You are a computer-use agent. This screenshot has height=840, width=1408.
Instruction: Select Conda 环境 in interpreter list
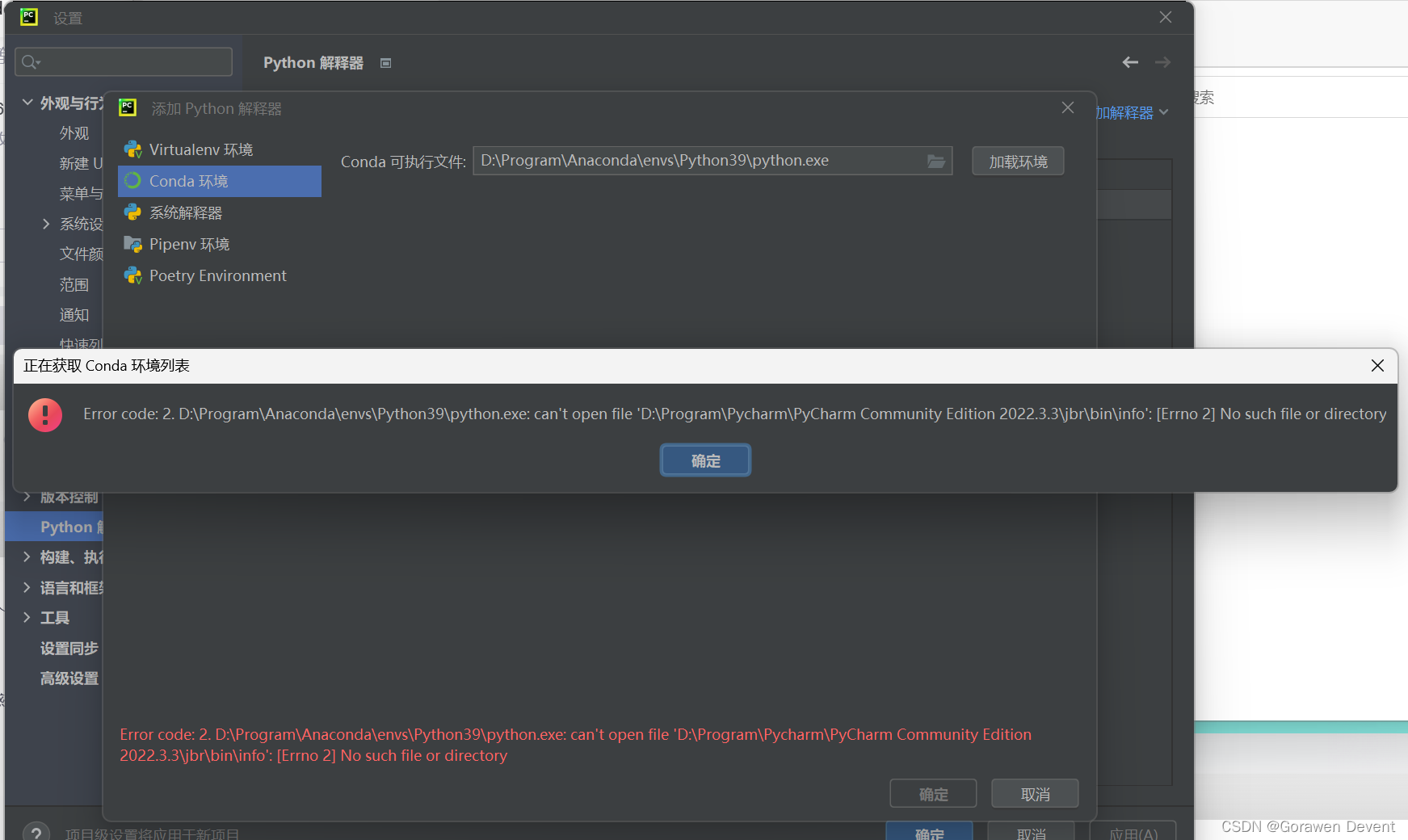click(220, 181)
